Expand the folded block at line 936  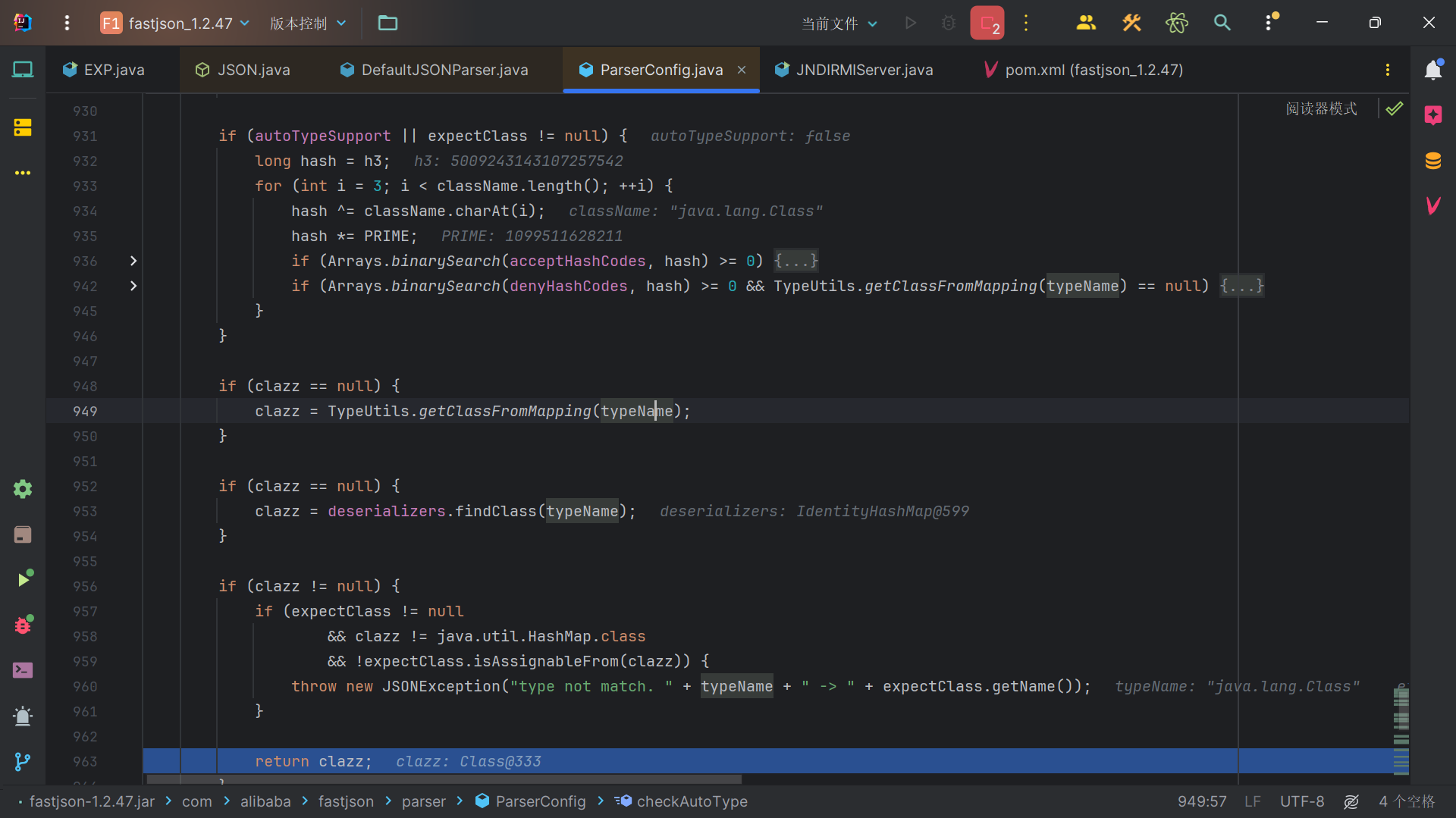pyautogui.click(x=133, y=261)
